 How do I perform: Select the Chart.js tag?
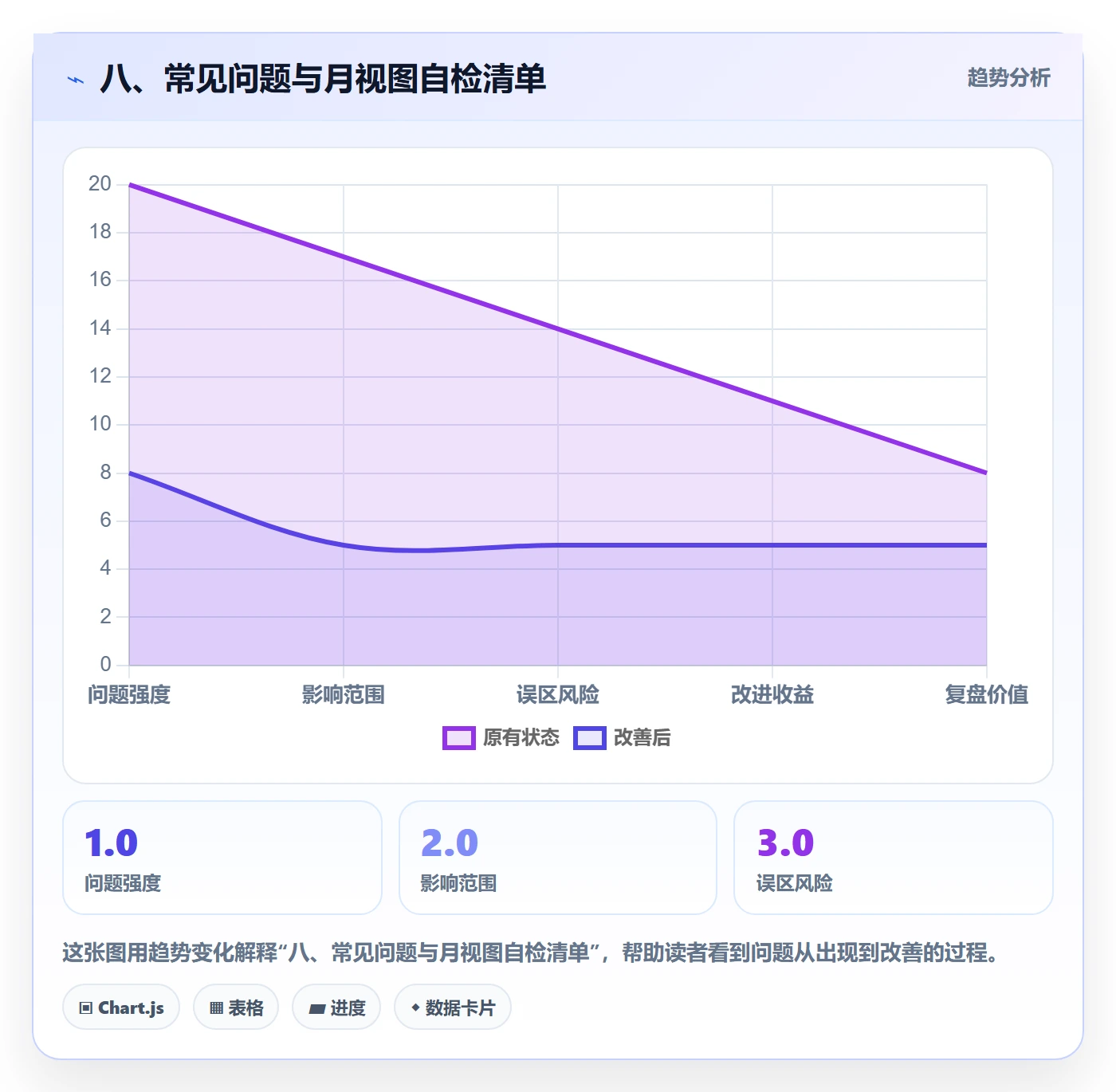point(121,1008)
